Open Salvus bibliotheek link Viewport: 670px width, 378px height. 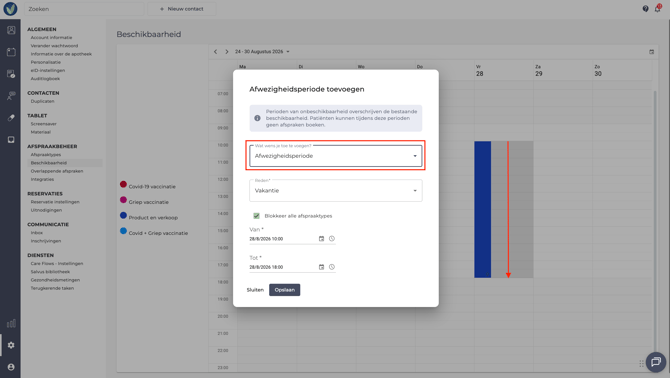(x=50, y=272)
